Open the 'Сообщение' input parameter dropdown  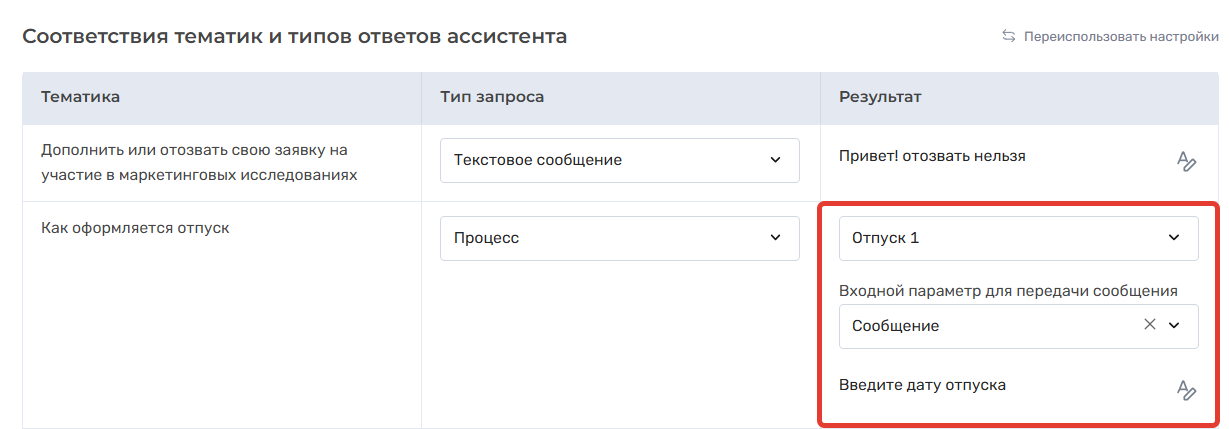click(1019, 326)
